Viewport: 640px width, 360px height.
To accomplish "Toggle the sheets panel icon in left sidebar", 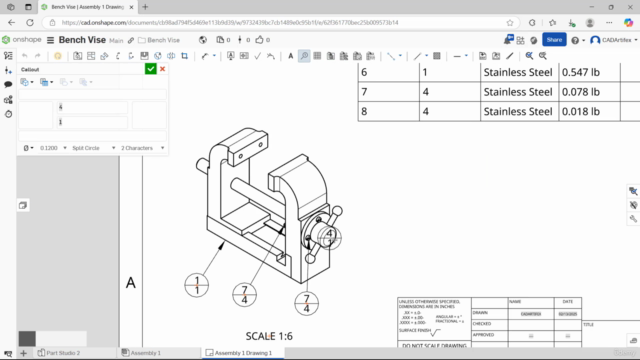I will 8,56.
